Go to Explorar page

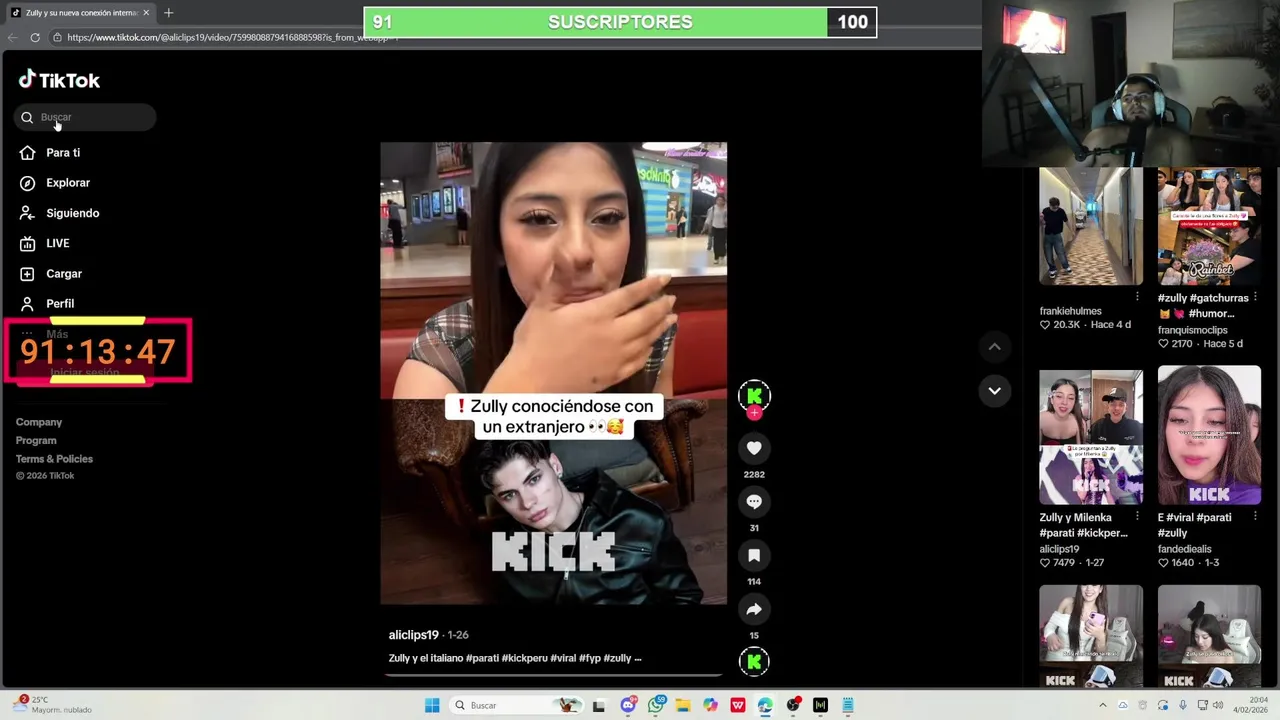[x=55, y=183]
